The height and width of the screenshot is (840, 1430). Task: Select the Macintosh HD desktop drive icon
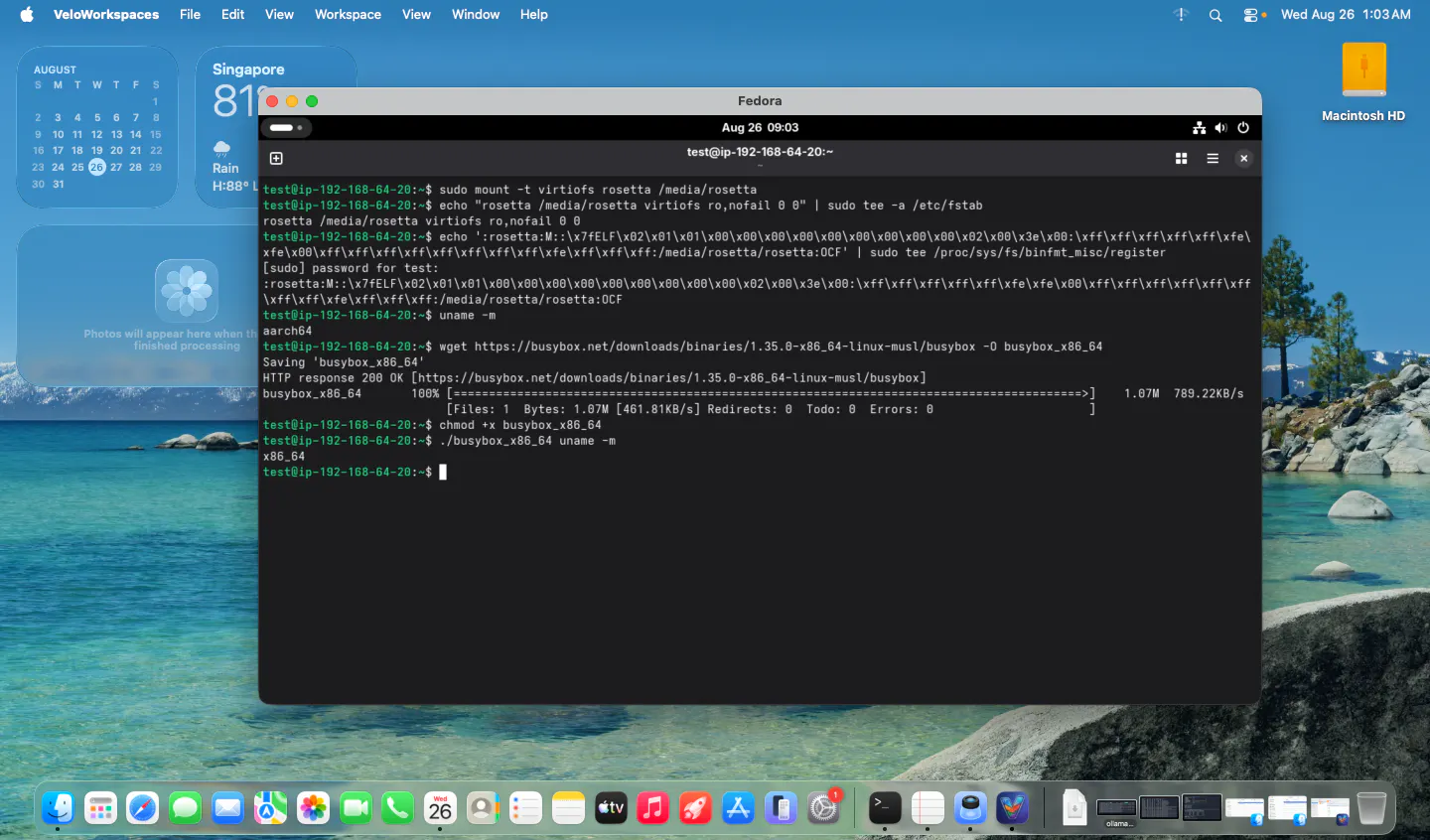tap(1363, 83)
